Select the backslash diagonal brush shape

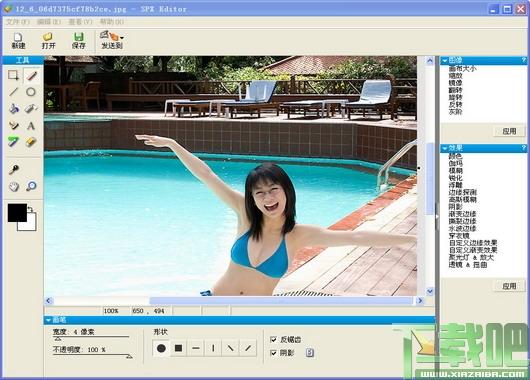coord(231,348)
